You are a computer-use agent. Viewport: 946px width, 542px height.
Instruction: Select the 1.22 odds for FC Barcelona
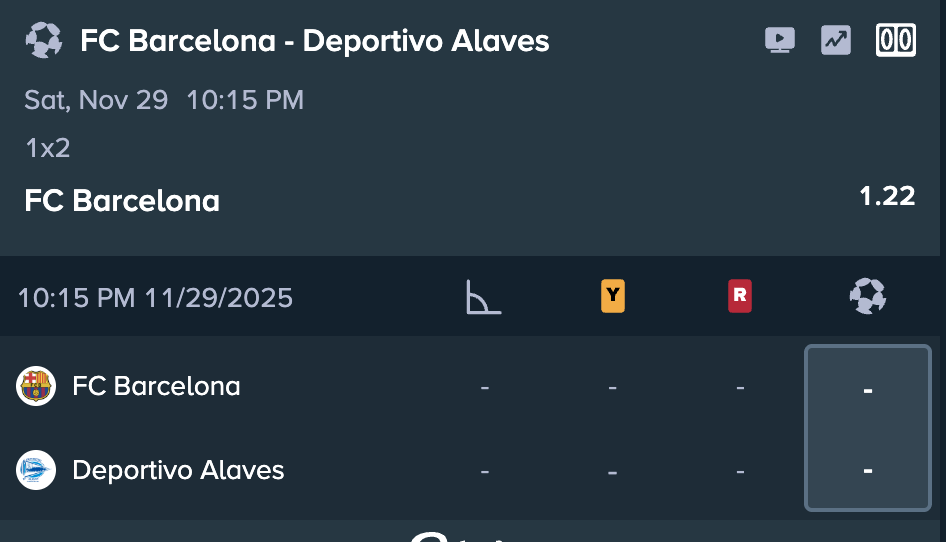(887, 196)
